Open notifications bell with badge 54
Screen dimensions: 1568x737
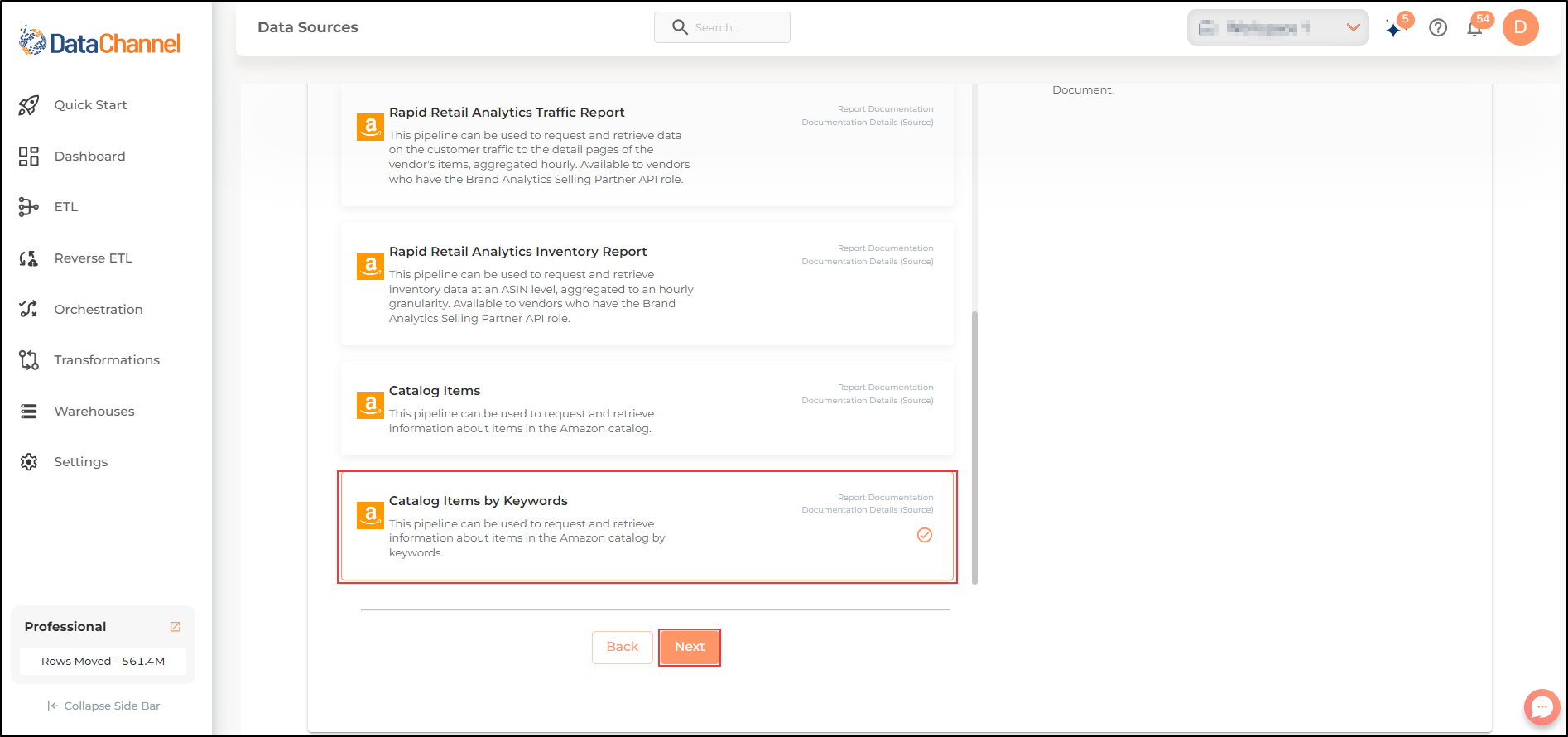point(1476,27)
